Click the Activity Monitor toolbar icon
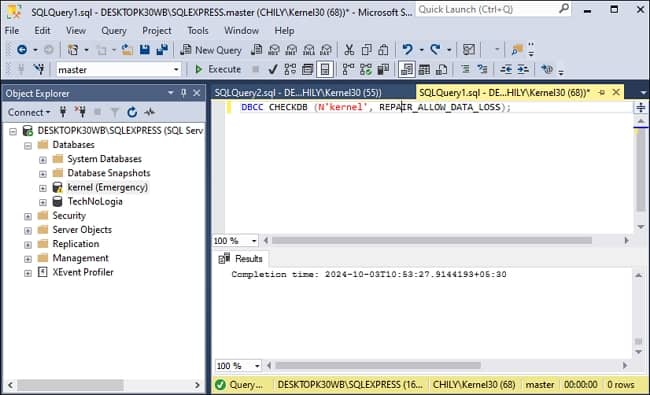Image resolution: width=650 pixels, height=395 pixels. [x=469, y=50]
